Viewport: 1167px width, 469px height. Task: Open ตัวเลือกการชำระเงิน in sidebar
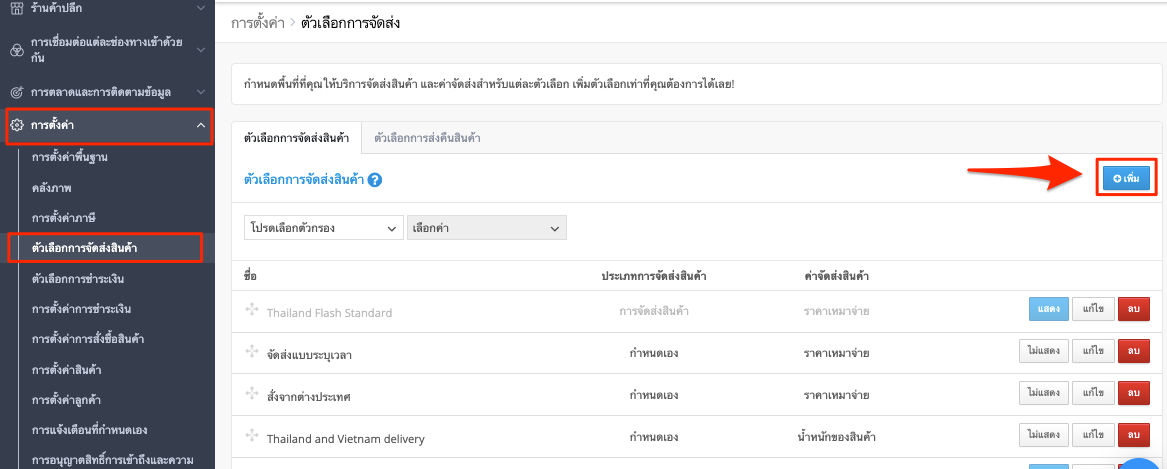(77, 279)
